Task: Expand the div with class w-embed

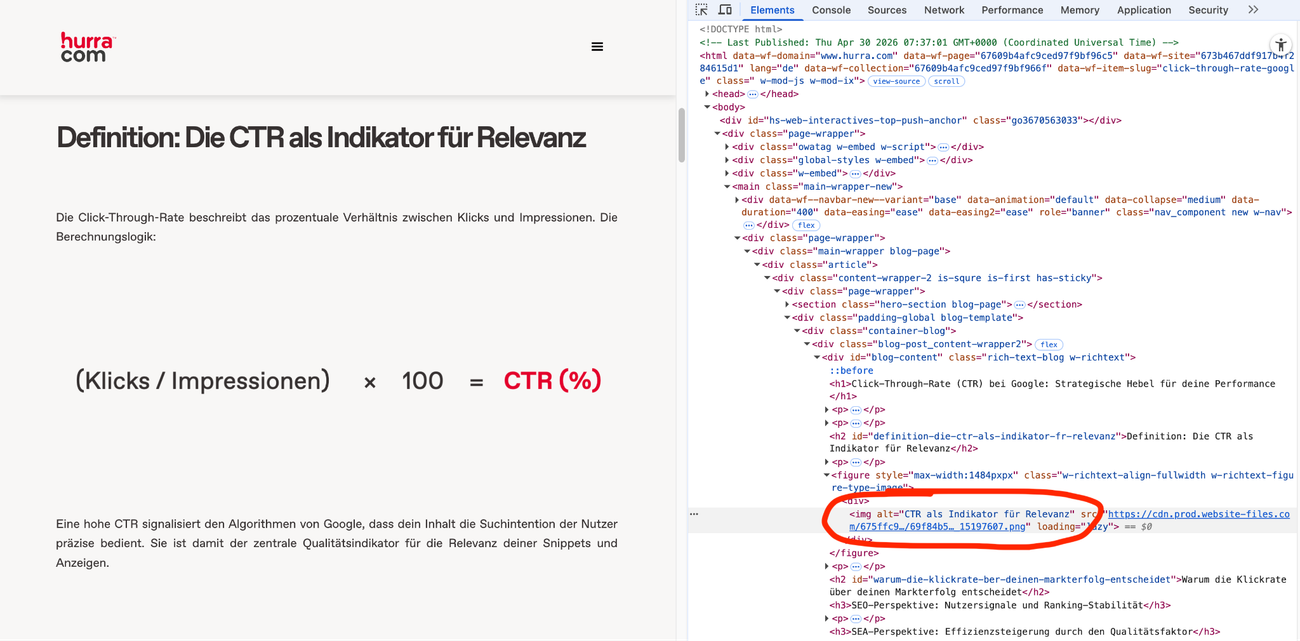Action: [x=727, y=173]
